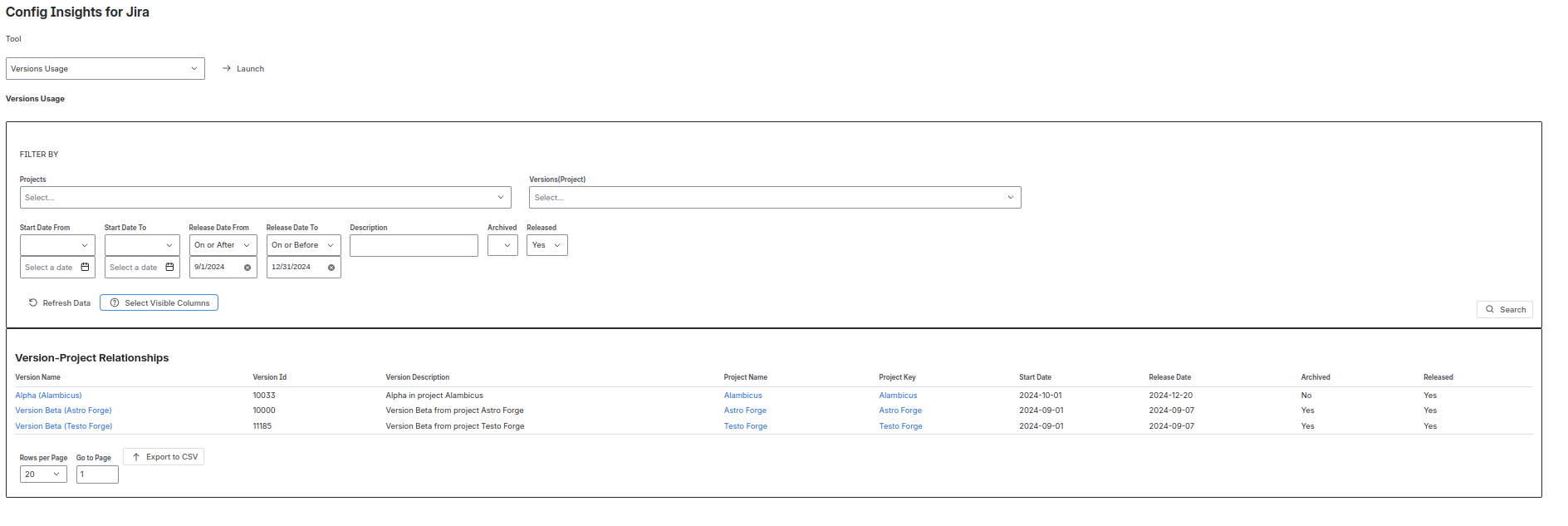1568x526 pixels.
Task: Open the Start Date From operator dropdown
Action: pyautogui.click(x=57, y=245)
